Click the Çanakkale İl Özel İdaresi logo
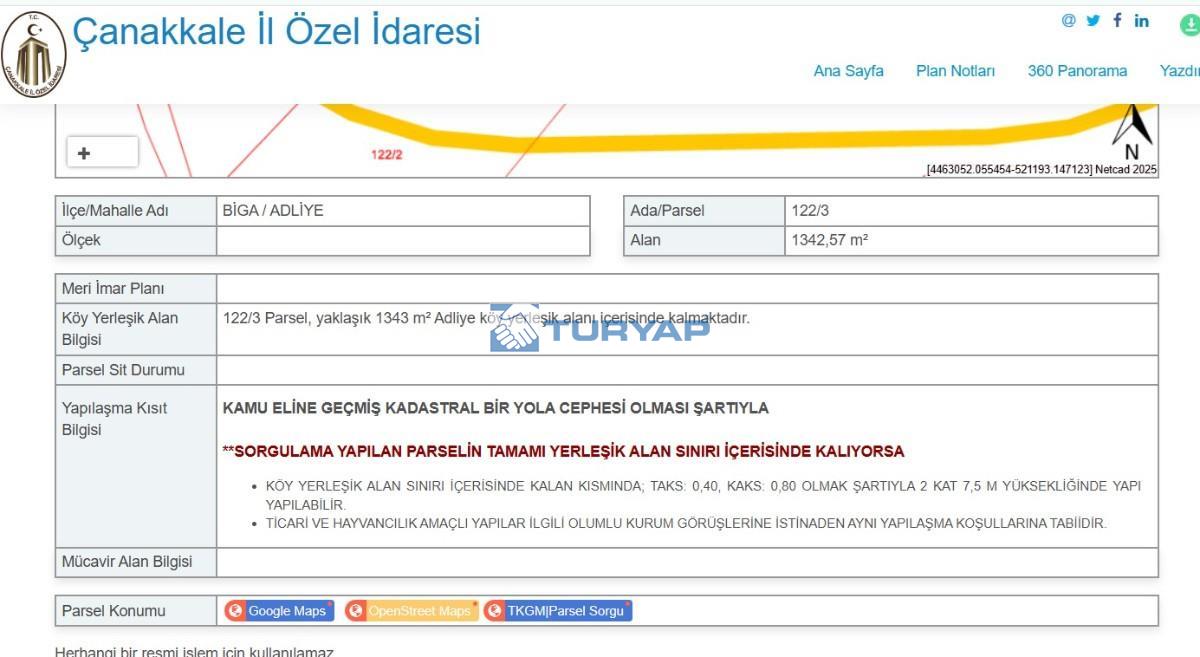The image size is (1200, 657). point(33,55)
